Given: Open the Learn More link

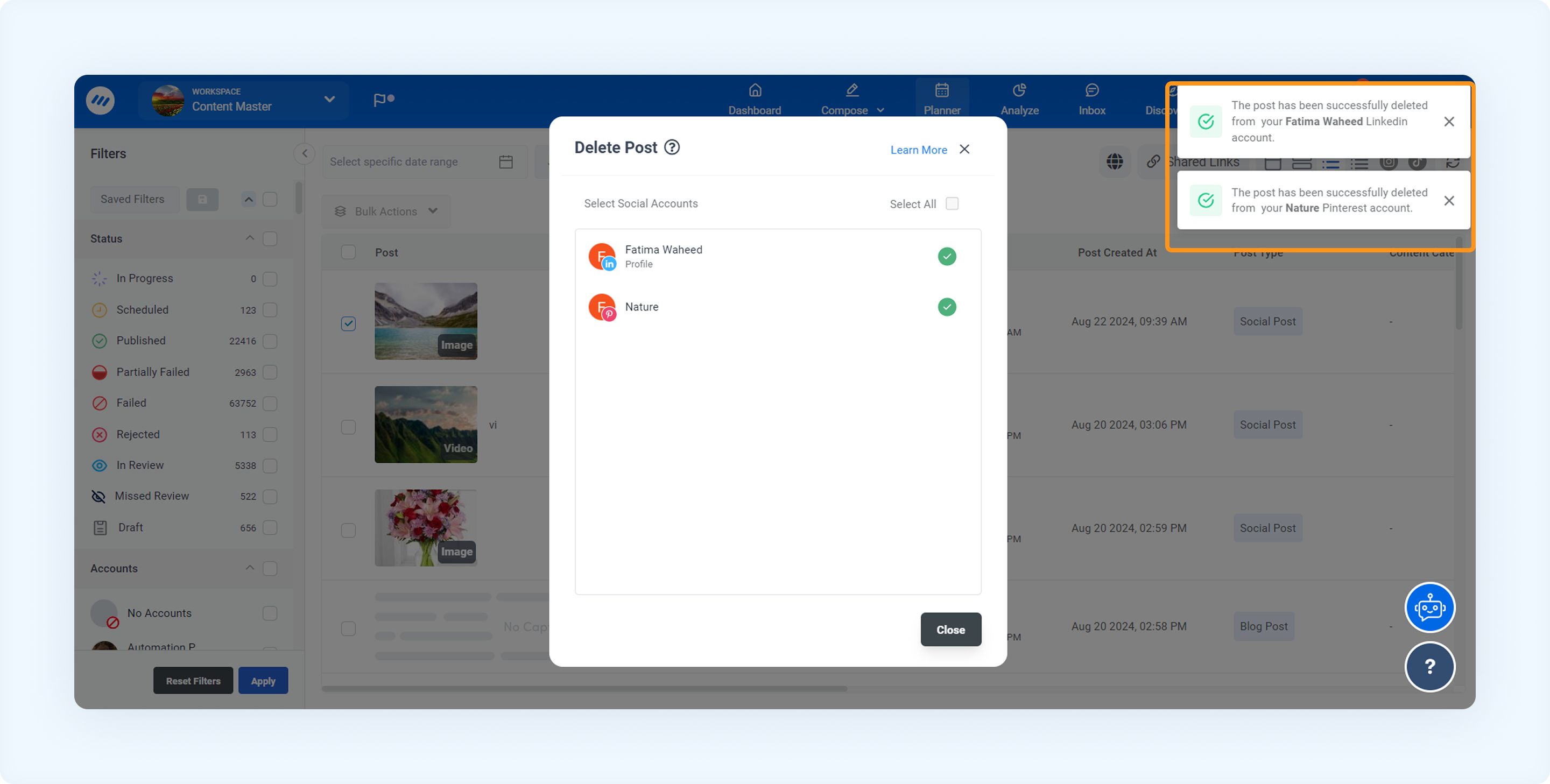Looking at the screenshot, I should [919, 150].
